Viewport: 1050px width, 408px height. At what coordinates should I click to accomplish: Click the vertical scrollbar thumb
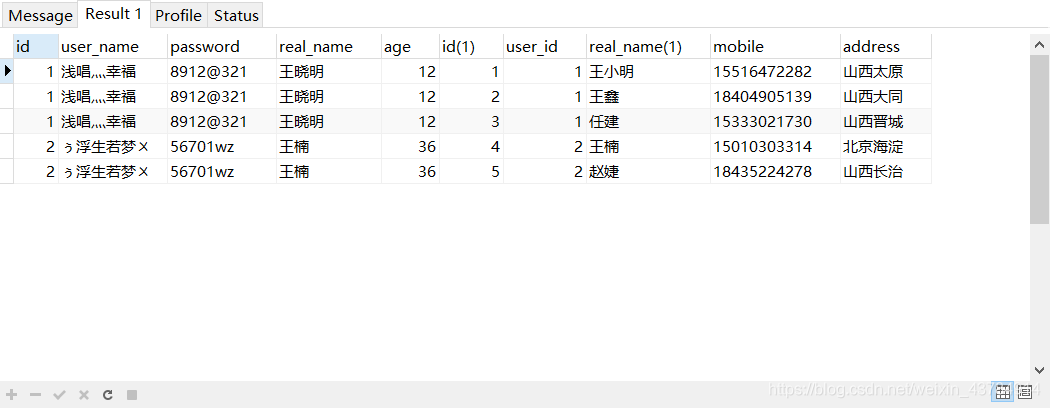tap(1039, 140)
